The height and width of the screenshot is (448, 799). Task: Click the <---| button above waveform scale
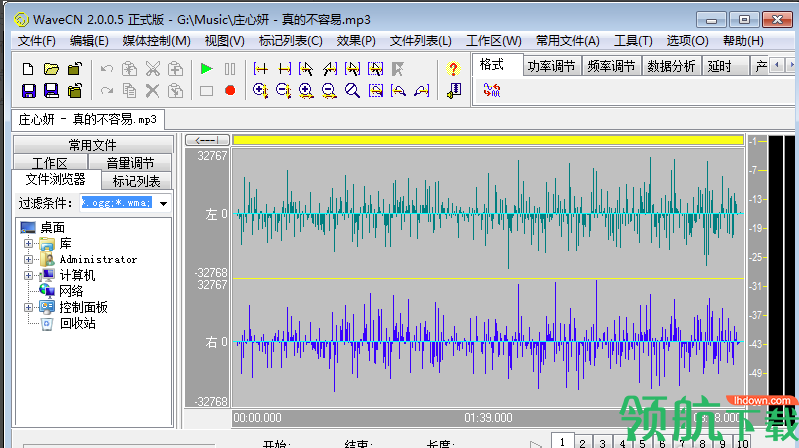206,140
